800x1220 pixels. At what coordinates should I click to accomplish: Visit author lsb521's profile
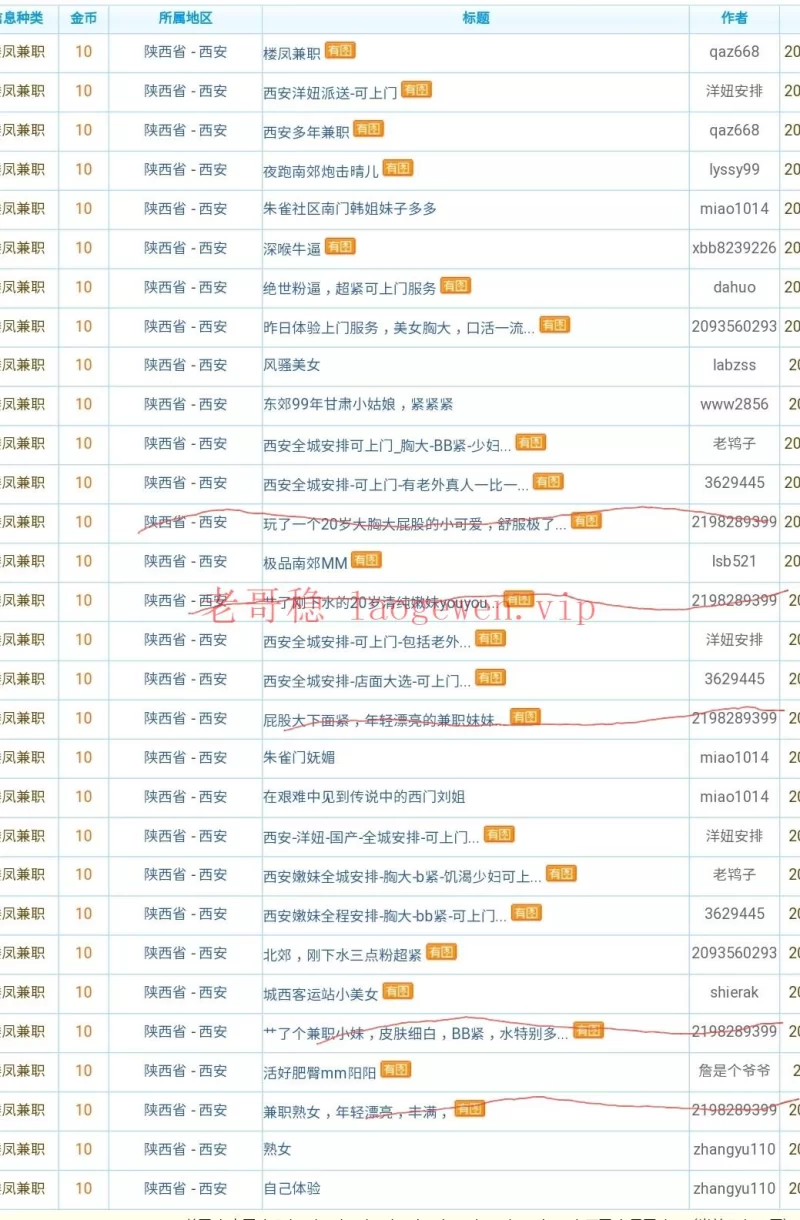point(734,561)
